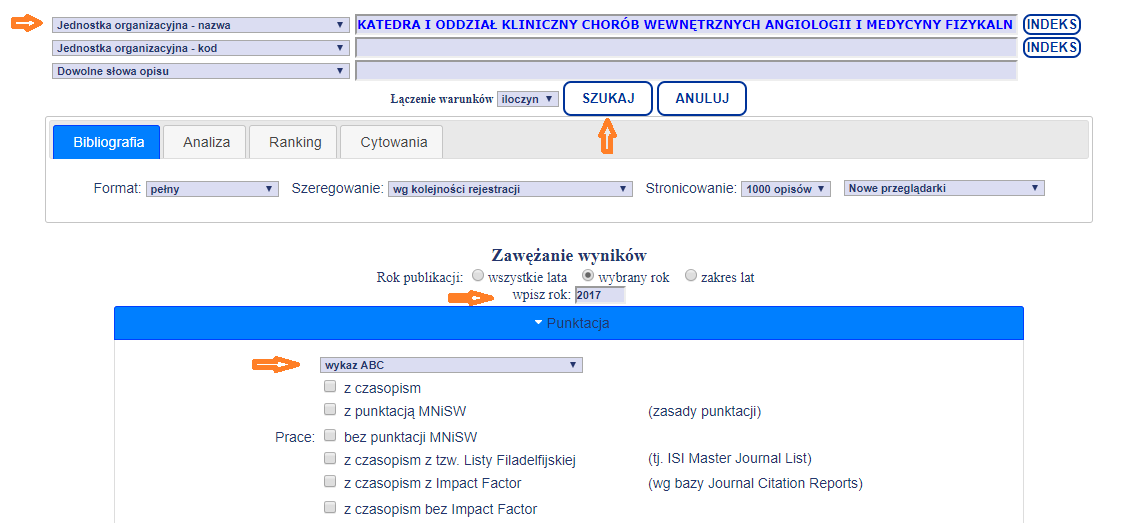Select the Bibliografia tab

point(108,142)
